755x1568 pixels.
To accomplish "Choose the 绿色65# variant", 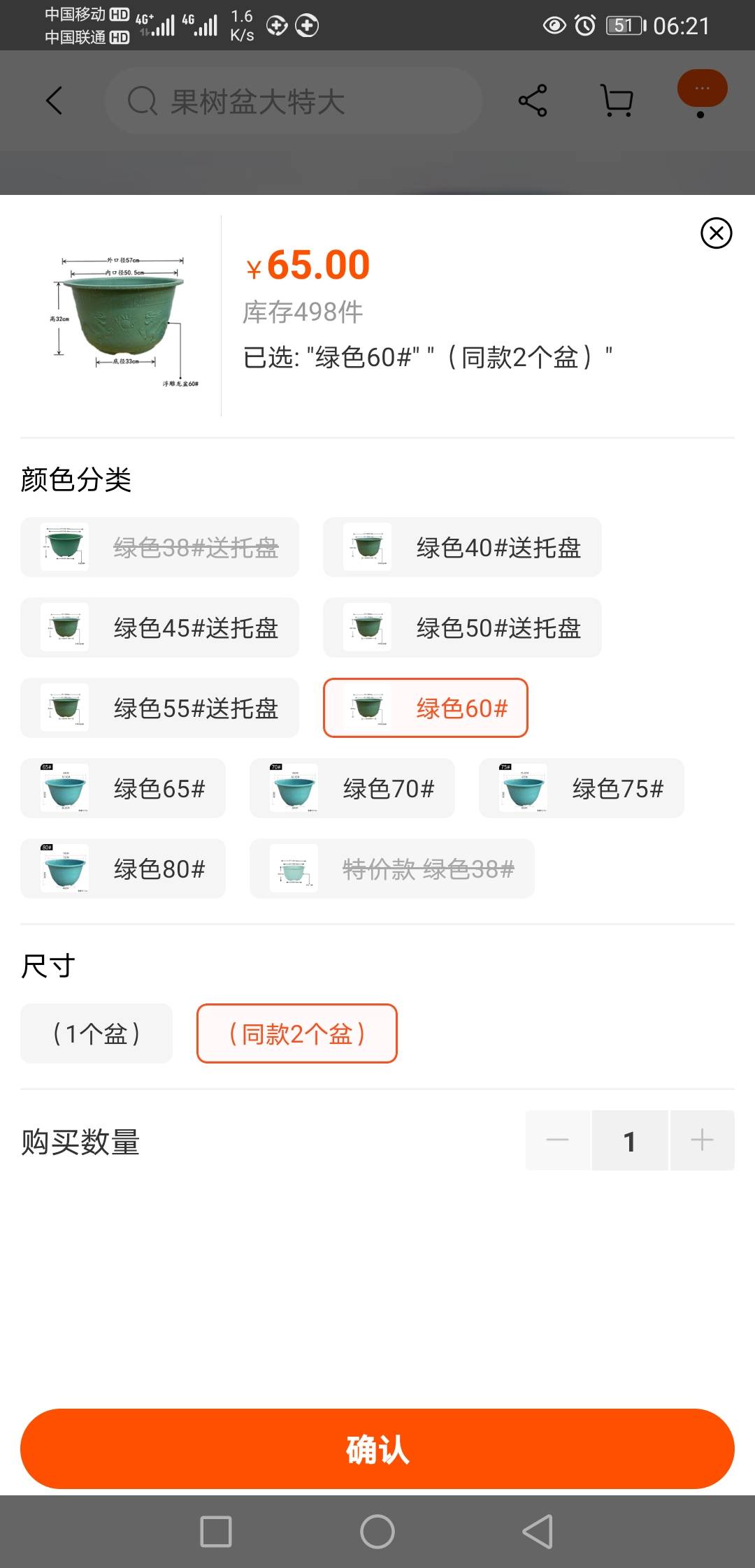I will click(x=123, y=788).
